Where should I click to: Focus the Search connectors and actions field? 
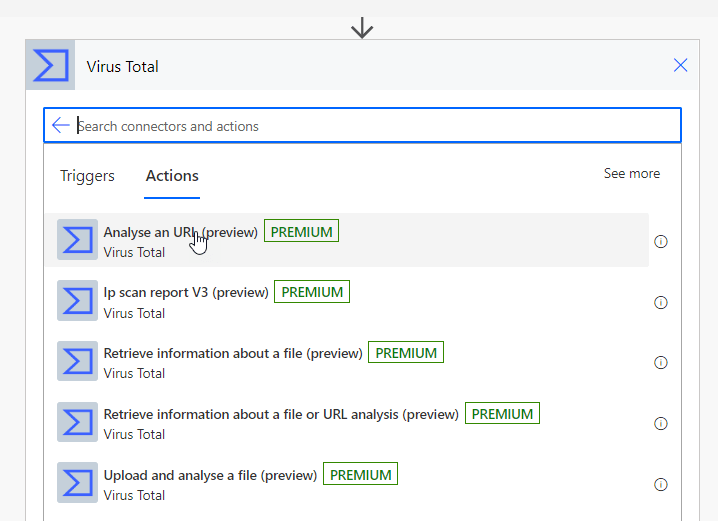click(370, 126)
